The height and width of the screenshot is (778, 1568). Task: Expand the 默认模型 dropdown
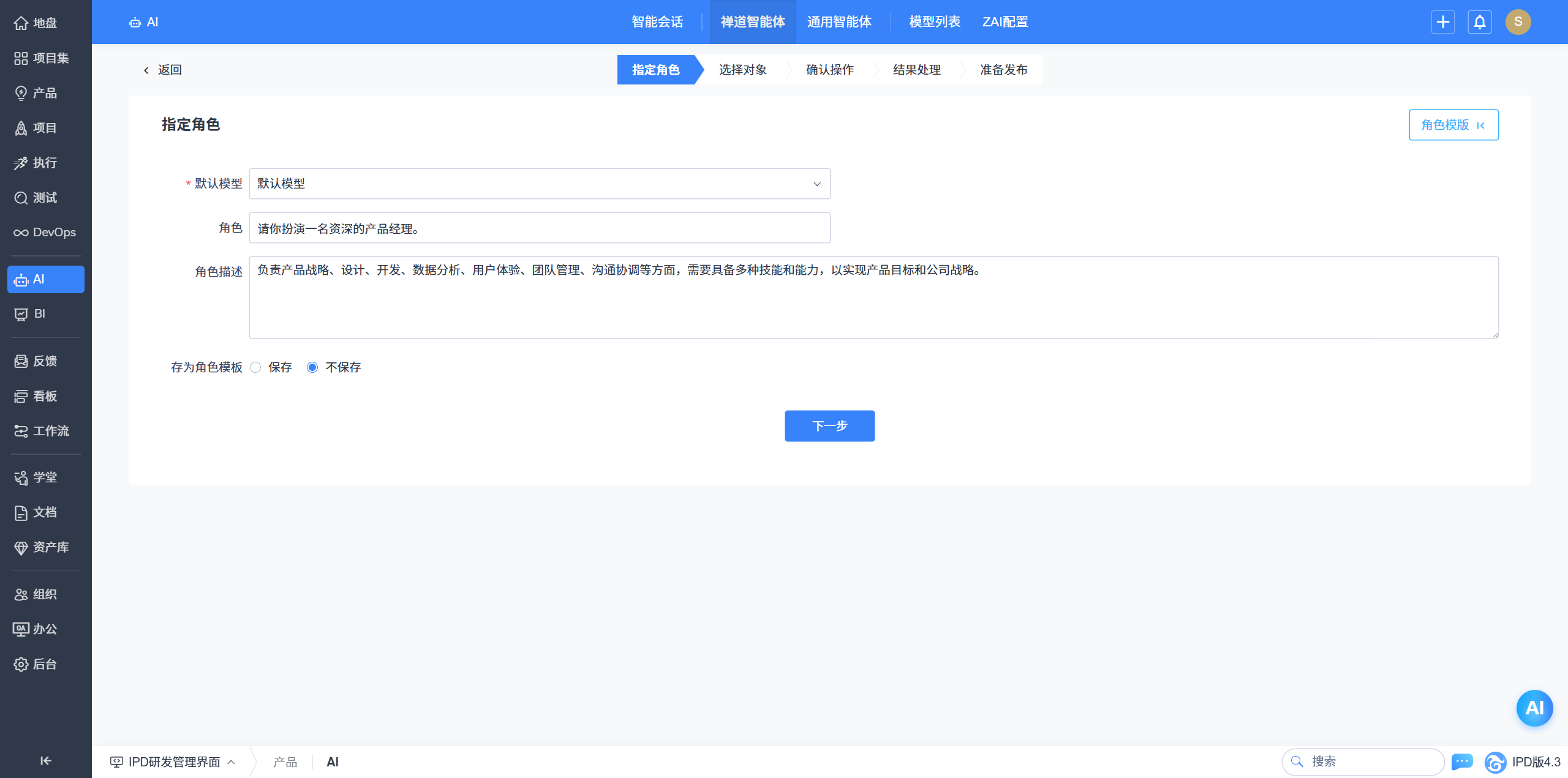click(x=539, y=184)
